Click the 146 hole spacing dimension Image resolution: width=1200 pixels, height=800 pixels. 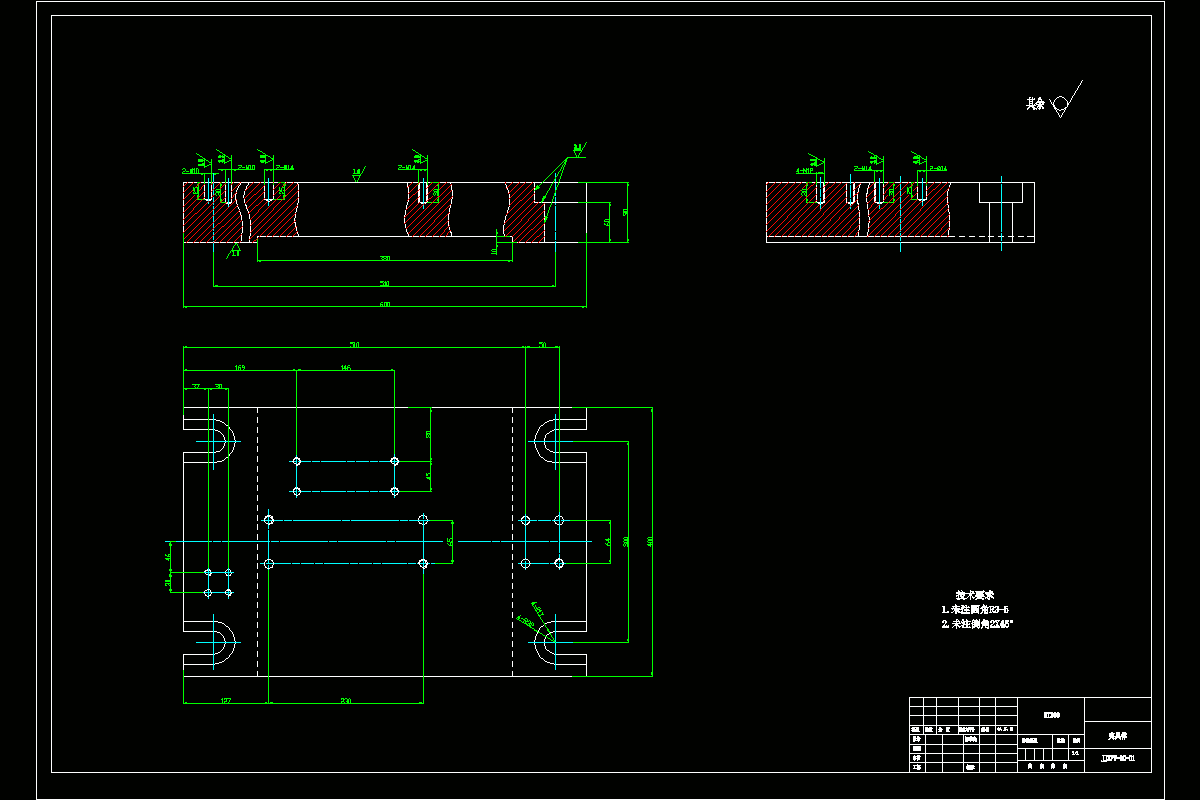point(345,368)
